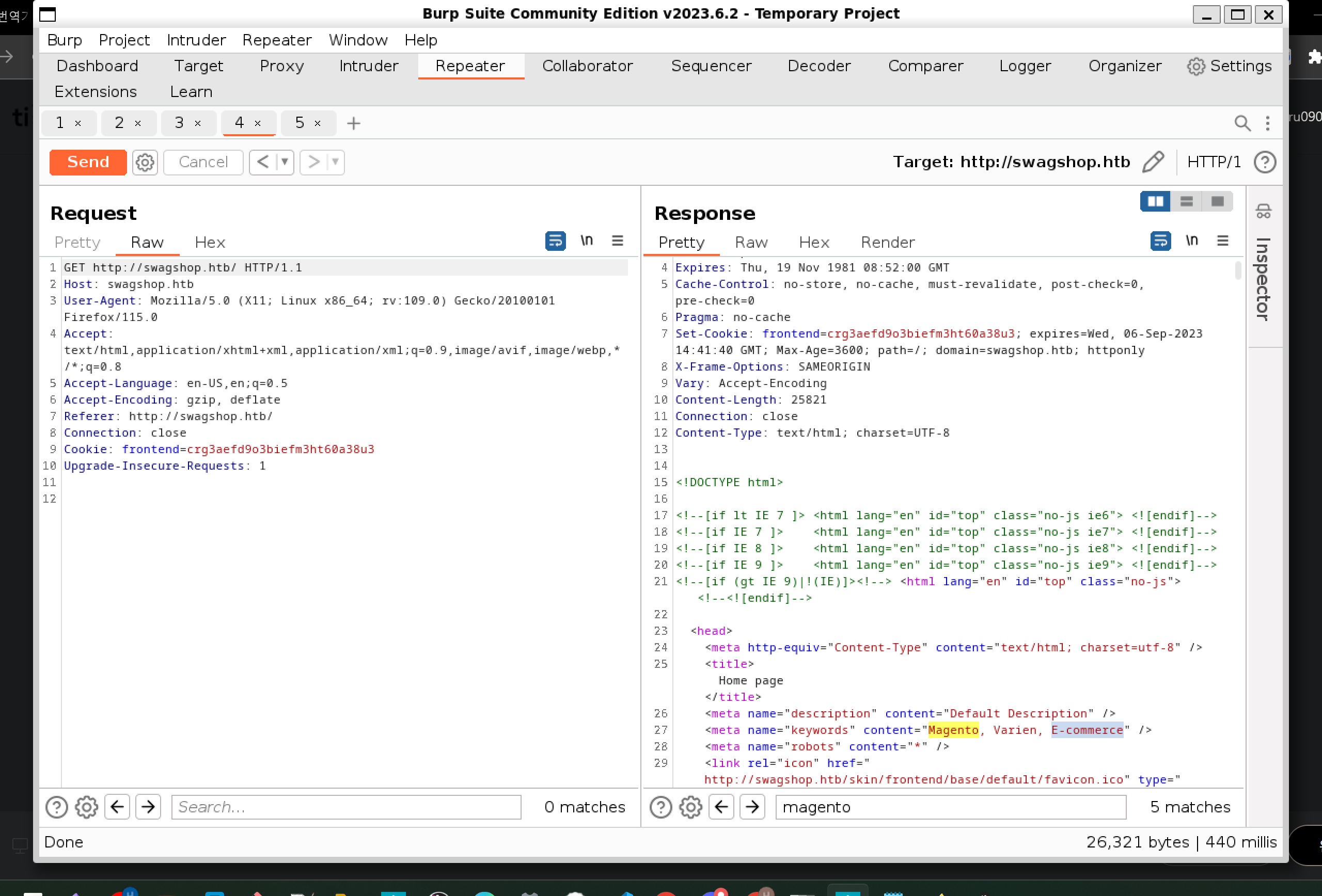Focus the request Search input field
The width and height of the screenshot is (1322, 896).
click(346, 807)
